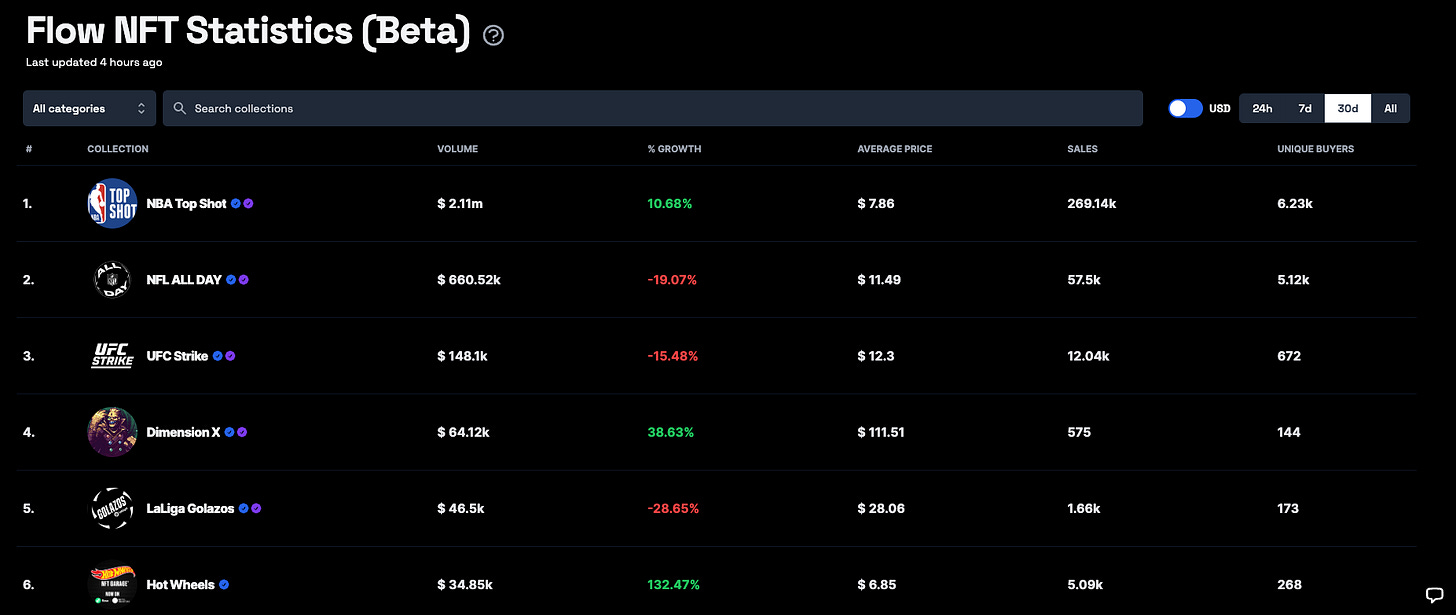Click the 132.47% growth value
The image size is (1456, 615).
[x=673, y=585]
